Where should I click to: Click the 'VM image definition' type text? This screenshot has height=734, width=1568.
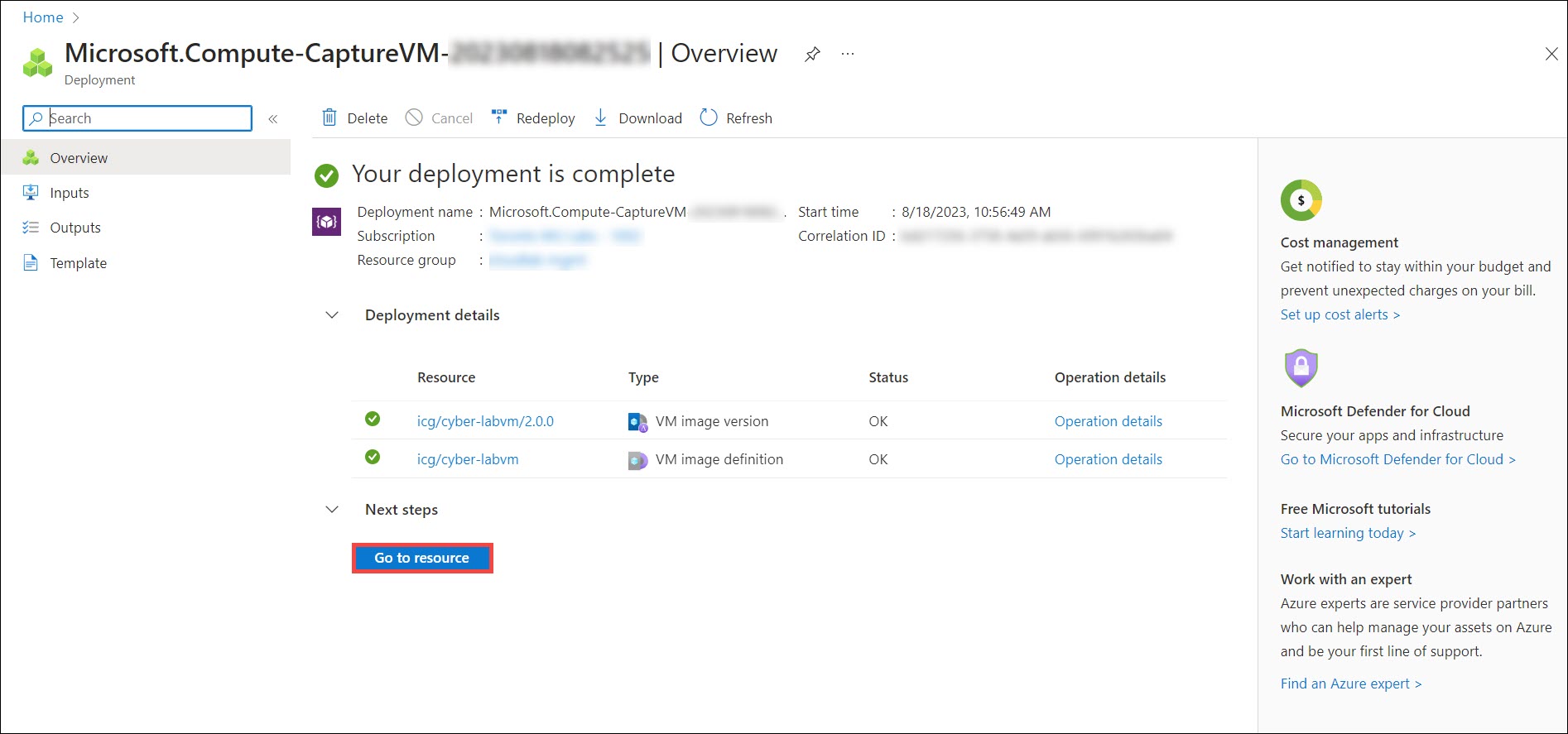pyautogui.click(x=719, y=459)
